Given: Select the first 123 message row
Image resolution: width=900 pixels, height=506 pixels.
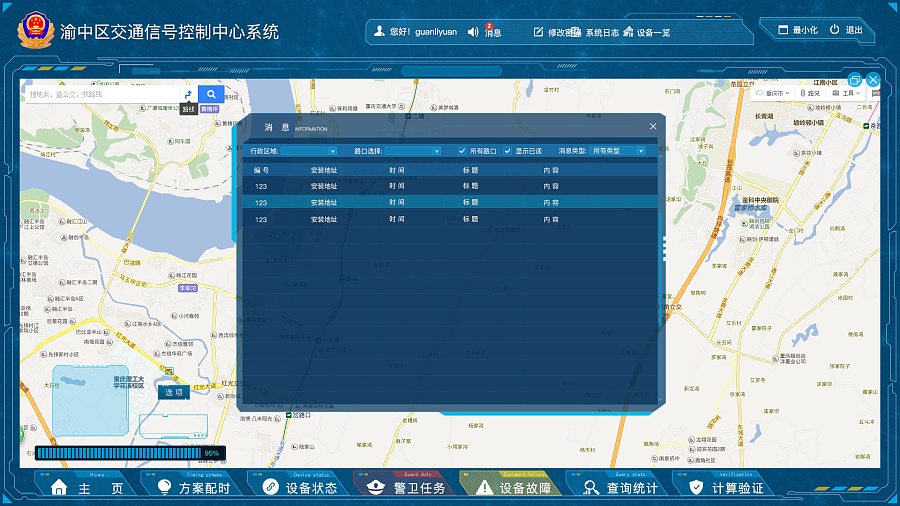Looking at the screenshot, I should (449, 186).
